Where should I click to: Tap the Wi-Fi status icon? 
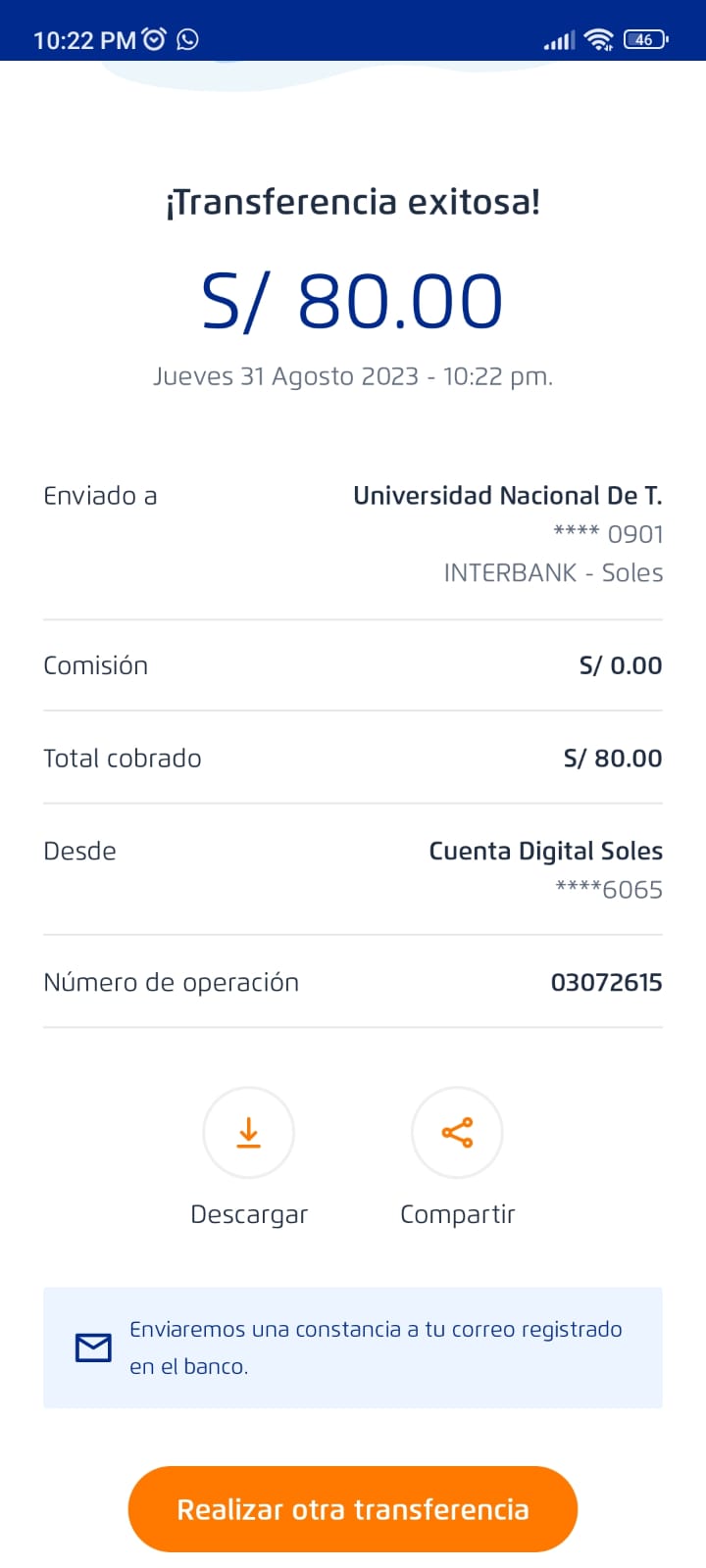point(597,39)
